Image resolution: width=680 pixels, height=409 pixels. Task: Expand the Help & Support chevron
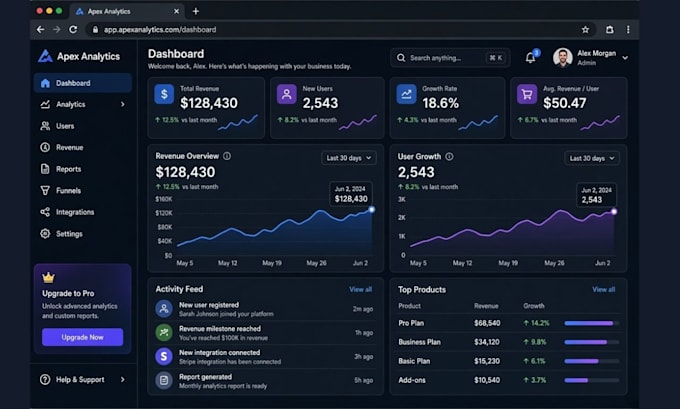click(x=123, y=380)
